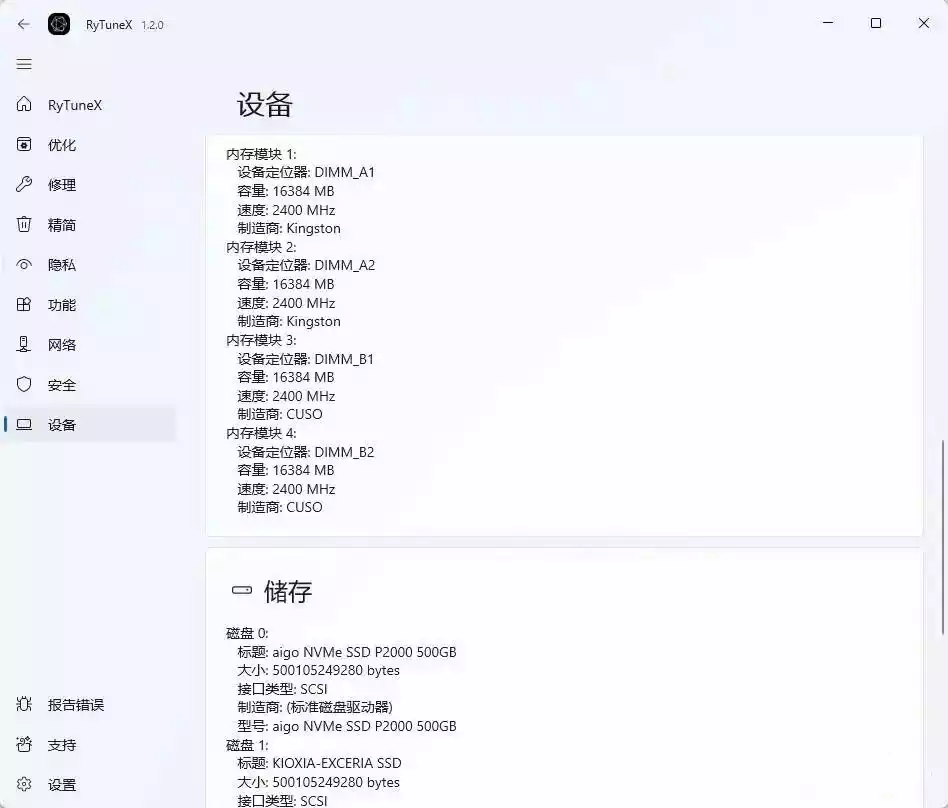This screenshot has height=808, width=948.
Task: Click the 储存 (Storage) drive icon
Action: 241,589
